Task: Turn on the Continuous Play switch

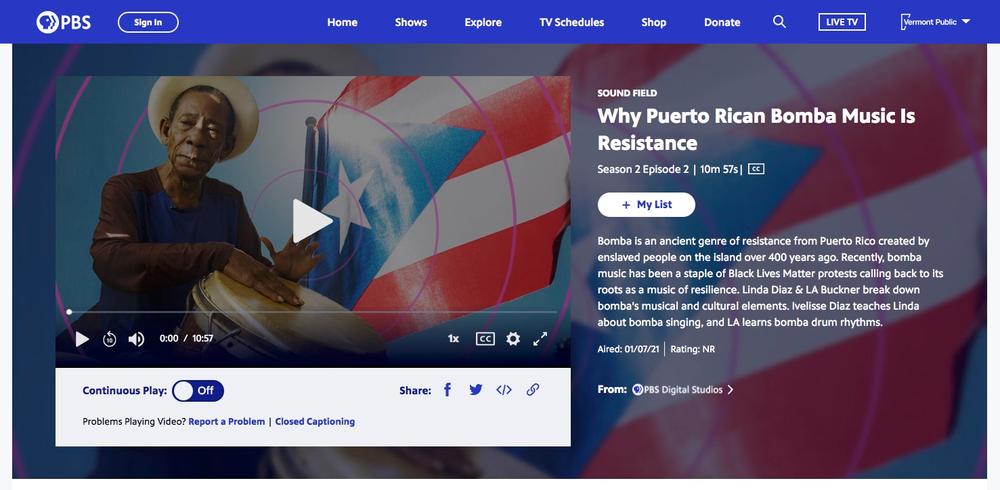Action: tap(198, 390)
